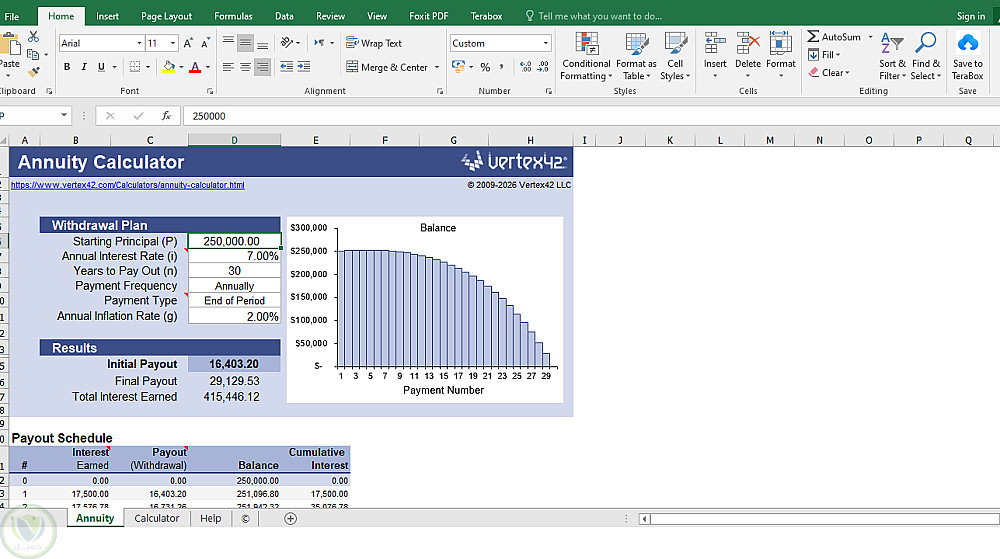Toggle Underline formatting

(101, 67)
